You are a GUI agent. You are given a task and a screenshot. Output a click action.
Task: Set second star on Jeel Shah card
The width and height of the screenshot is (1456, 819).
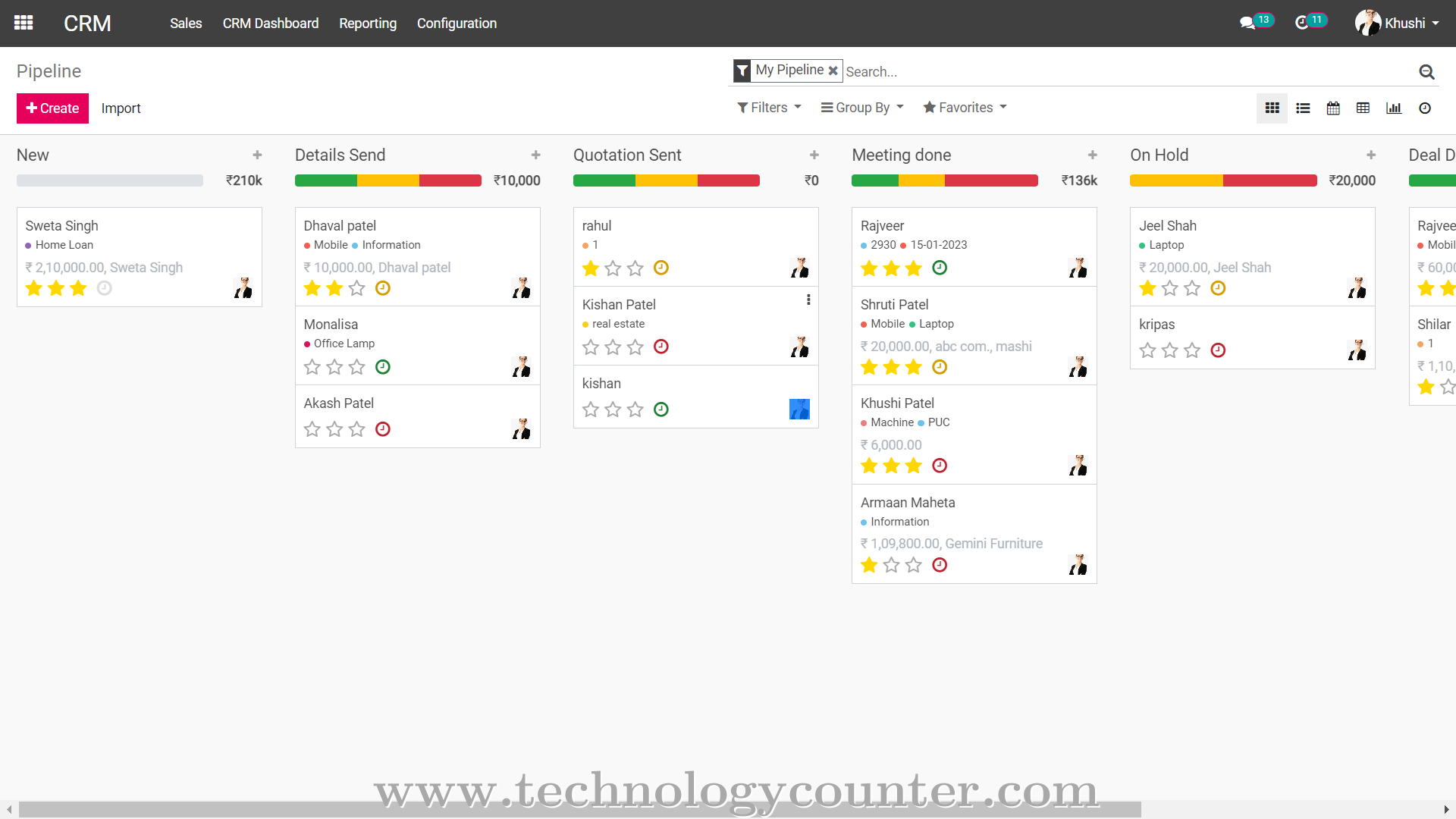[1170, 288]
